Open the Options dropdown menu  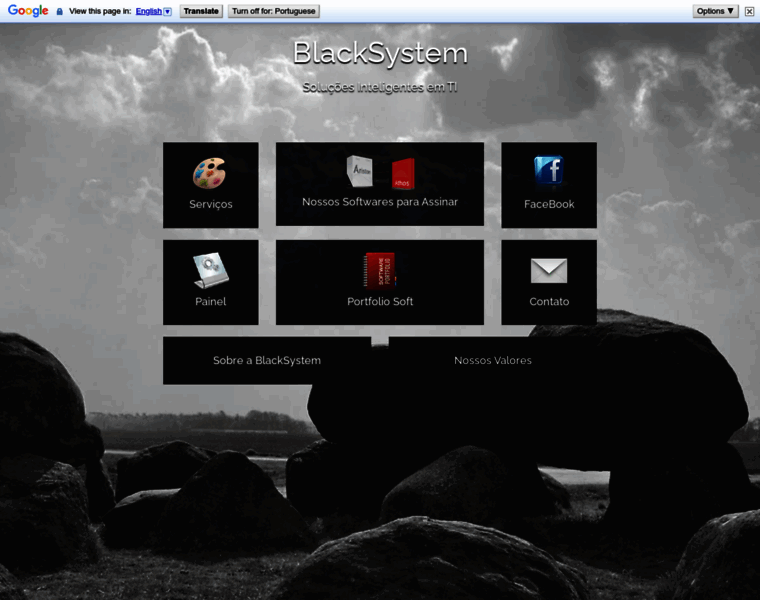[x=715, y=11]
